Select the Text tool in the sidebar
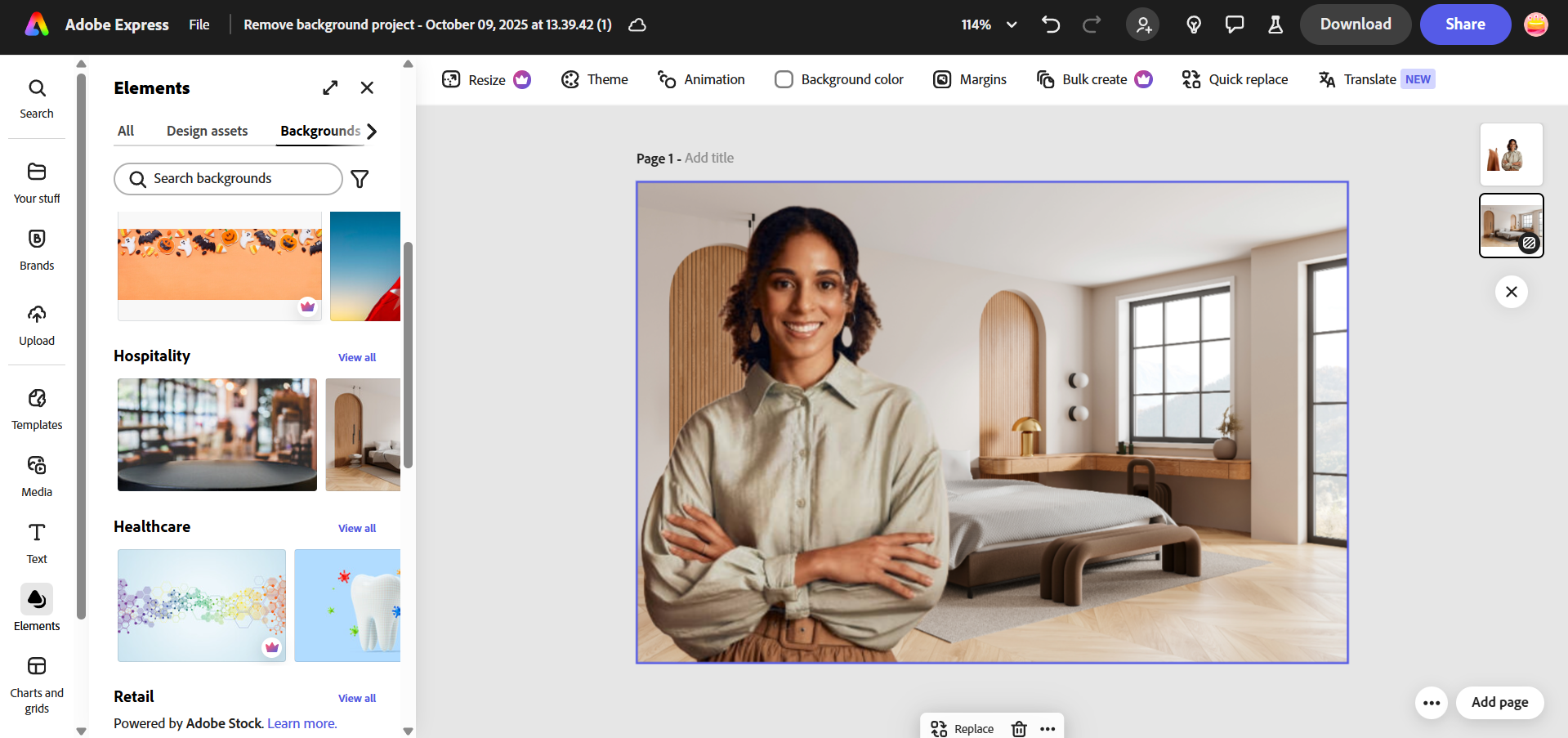This screenshot has width=1568, height=738. (x=36, y=543)
